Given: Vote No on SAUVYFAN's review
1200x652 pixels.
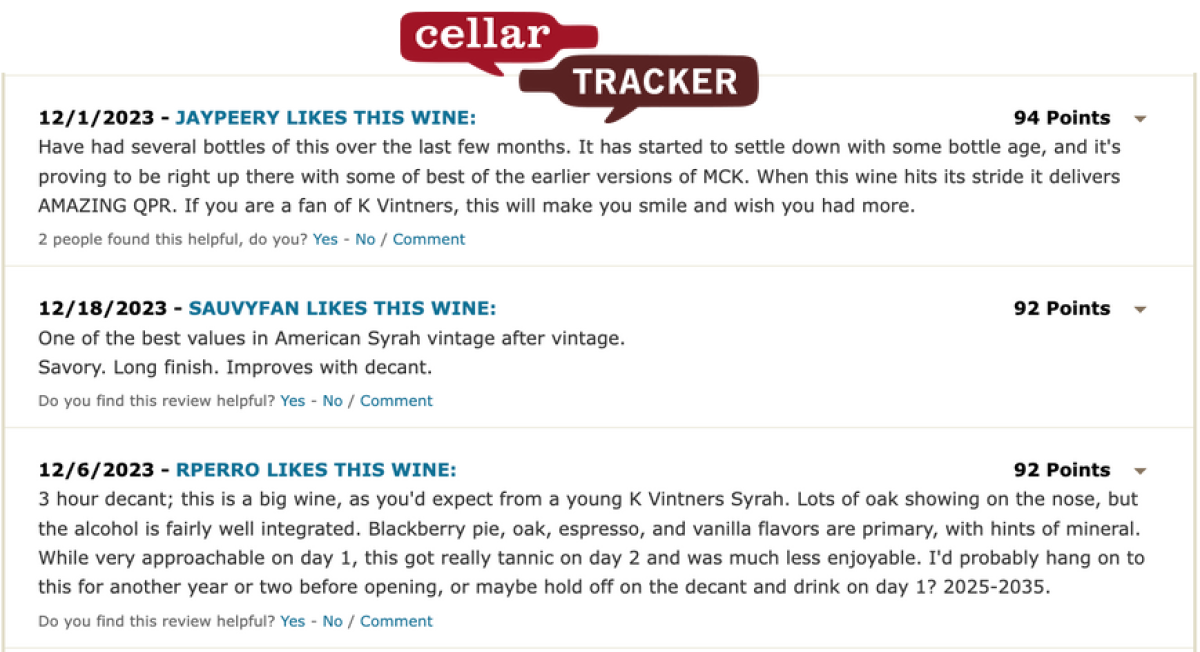Looking at the screenshot, I should pyautogui.click(x=332, y=401).
